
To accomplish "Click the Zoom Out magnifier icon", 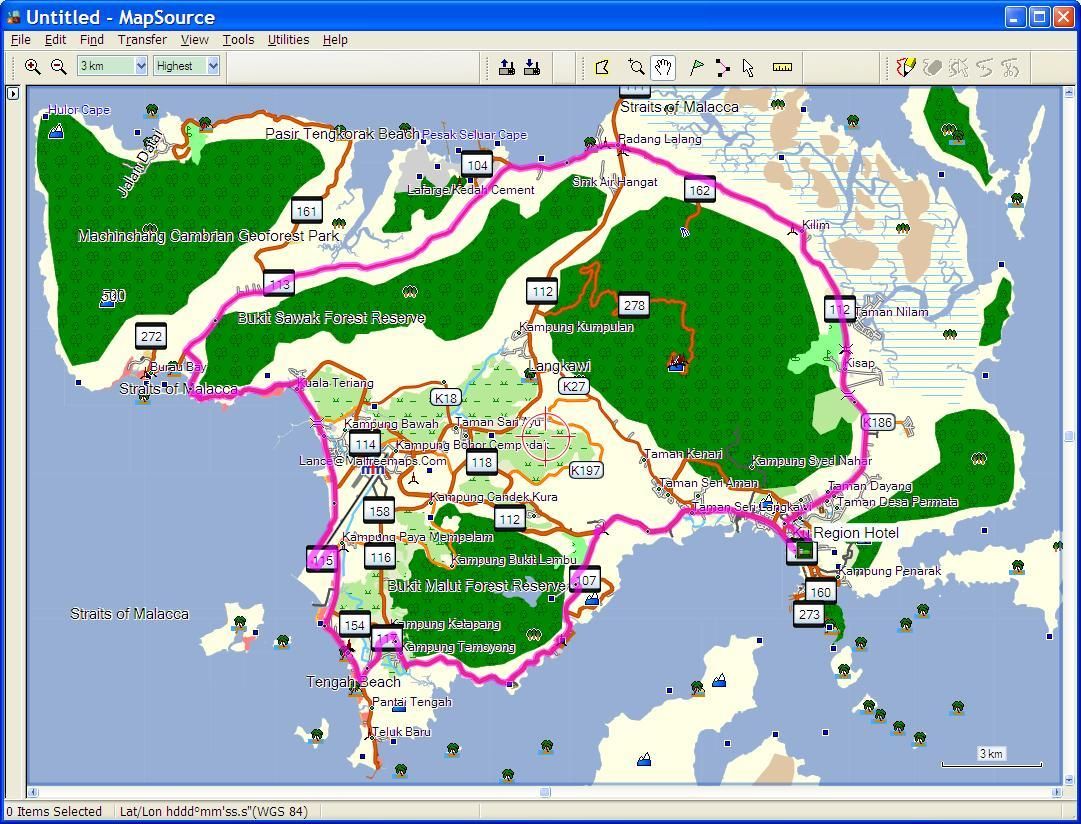I will 59,67.
